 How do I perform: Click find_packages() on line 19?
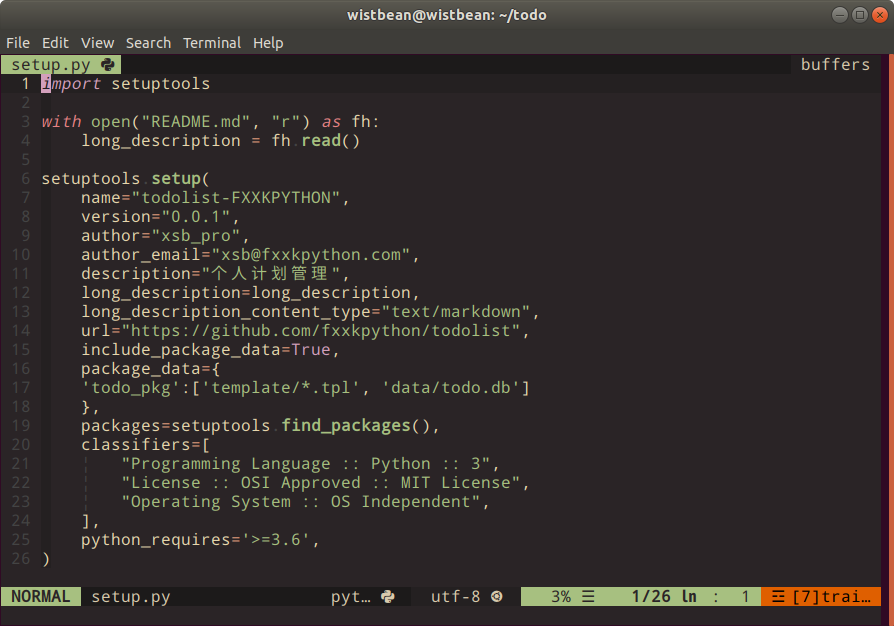pos(356,426)
